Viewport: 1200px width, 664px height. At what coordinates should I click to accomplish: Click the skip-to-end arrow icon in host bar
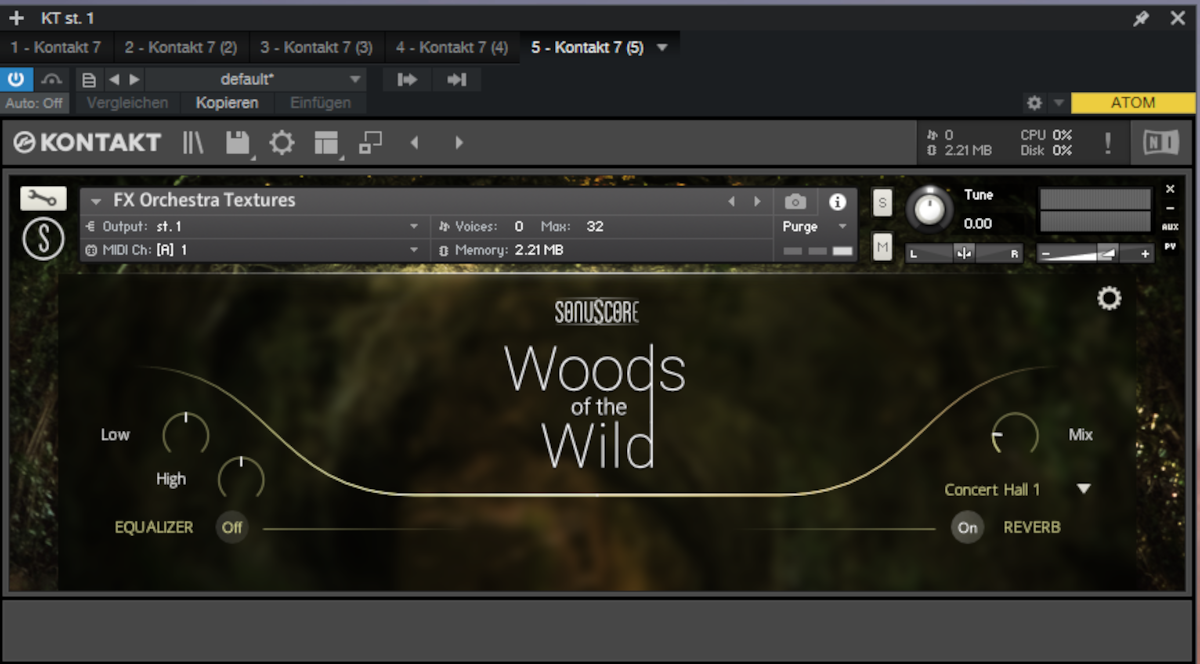pos(457,80)
